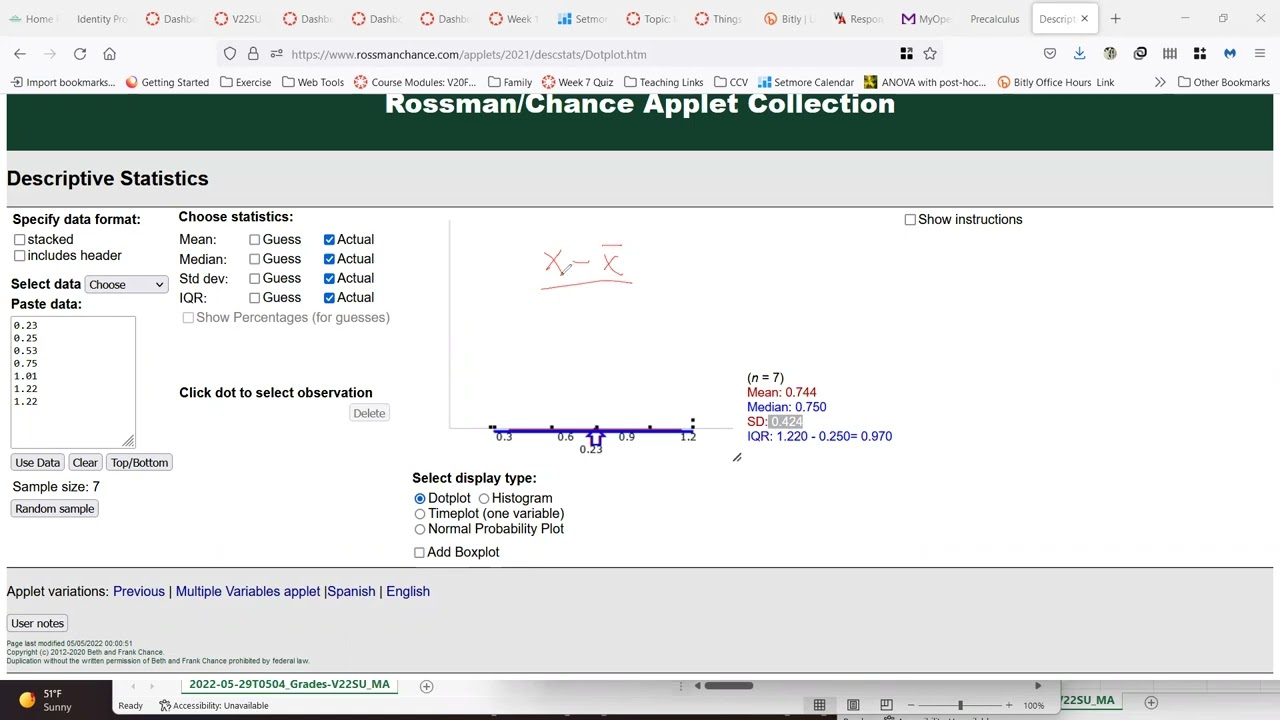Tick the IQR Guess checkbox
1280x720 pixels.
click(254, 298)
